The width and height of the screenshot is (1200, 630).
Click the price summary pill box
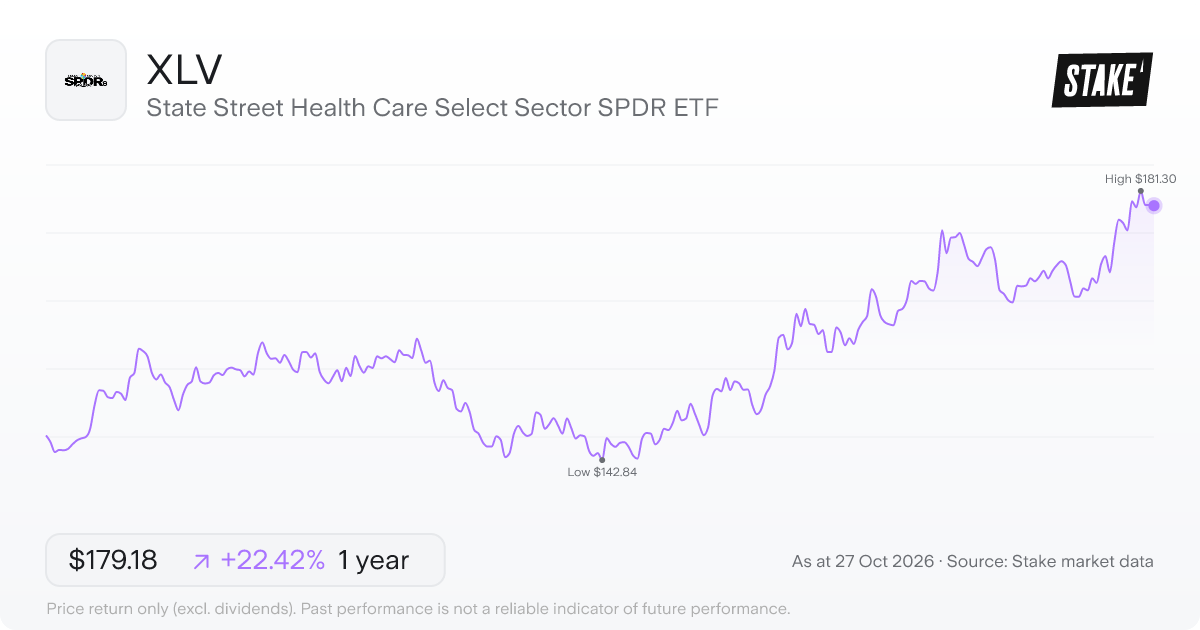point(245,560)
